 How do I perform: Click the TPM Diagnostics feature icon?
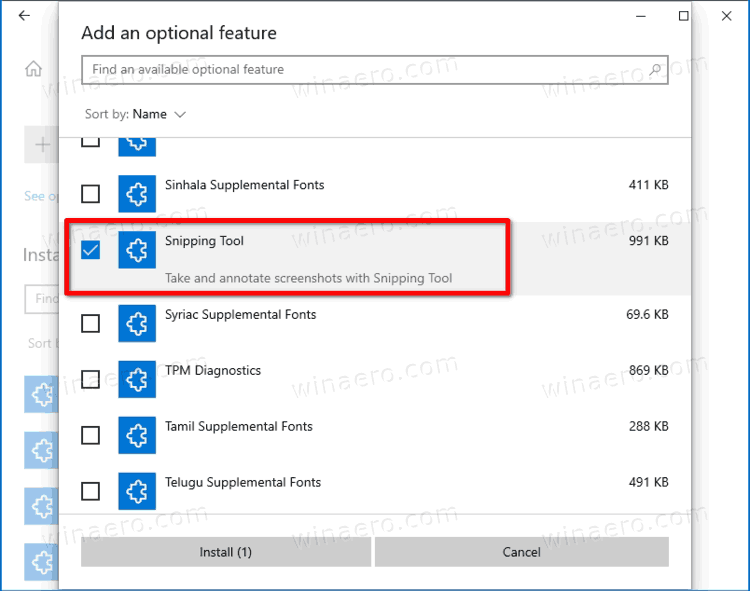137,379
